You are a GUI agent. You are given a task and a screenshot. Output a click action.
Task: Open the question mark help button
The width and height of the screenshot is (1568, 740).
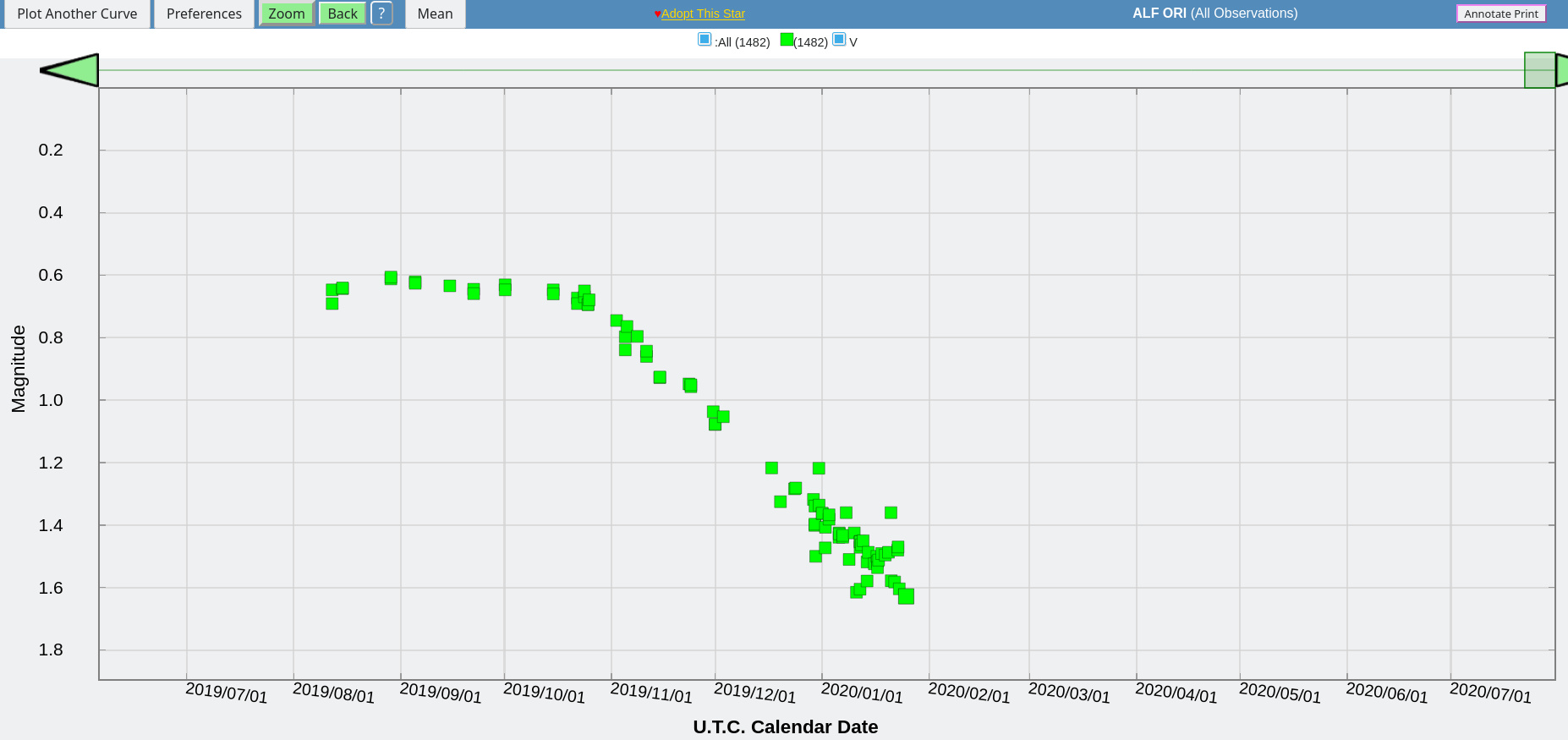[381, 14]
